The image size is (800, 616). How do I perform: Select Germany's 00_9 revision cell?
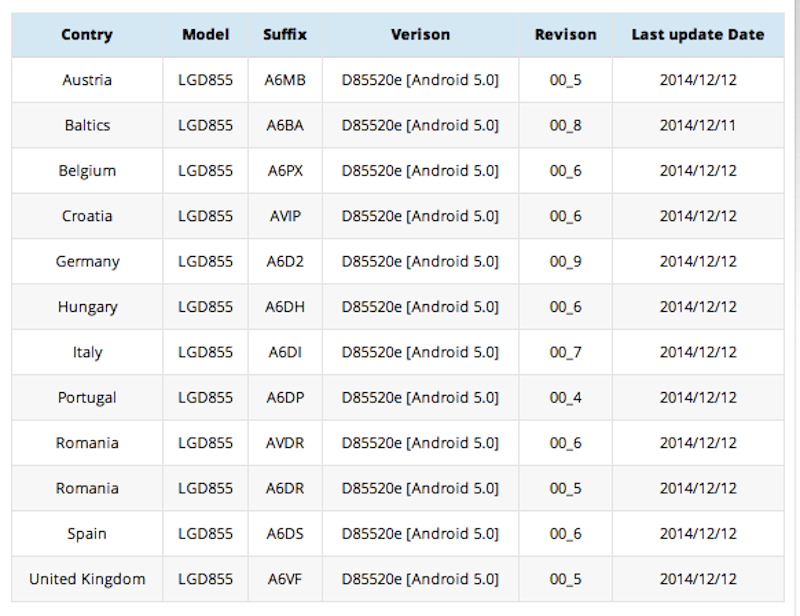(x=565, y=262)
